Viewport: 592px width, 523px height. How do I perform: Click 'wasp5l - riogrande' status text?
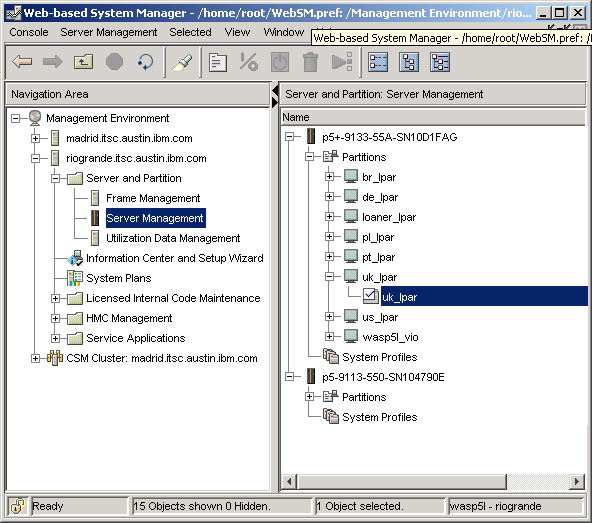coord(495,506)
